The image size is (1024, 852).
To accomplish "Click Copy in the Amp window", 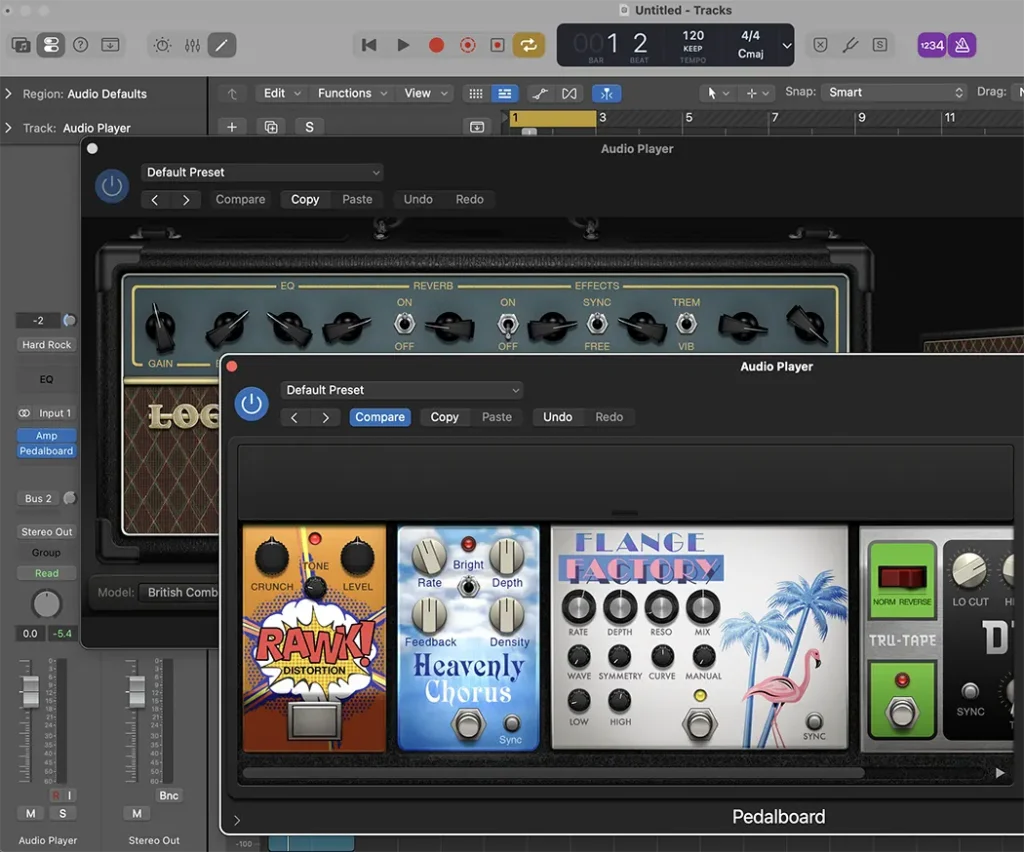I will (305, 199).
